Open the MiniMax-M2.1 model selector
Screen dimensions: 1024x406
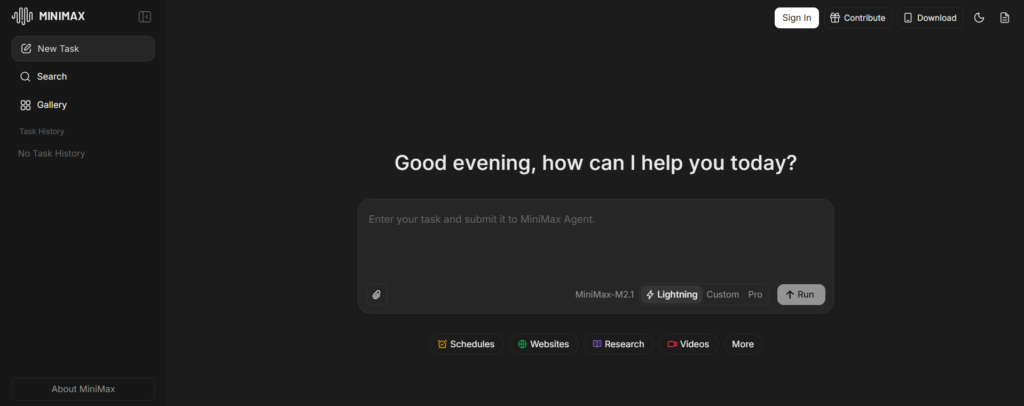click(604, 295)
